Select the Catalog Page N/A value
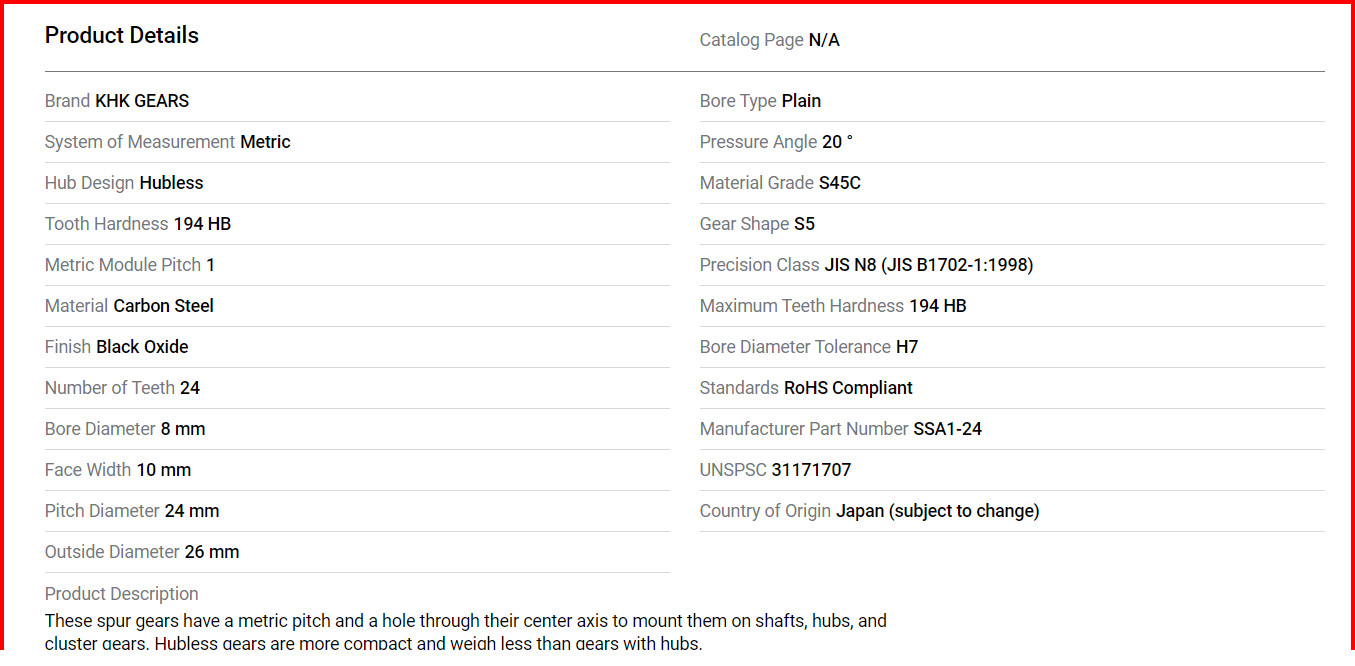Viewport: 1355px width, 666px height. coord(824,40)
